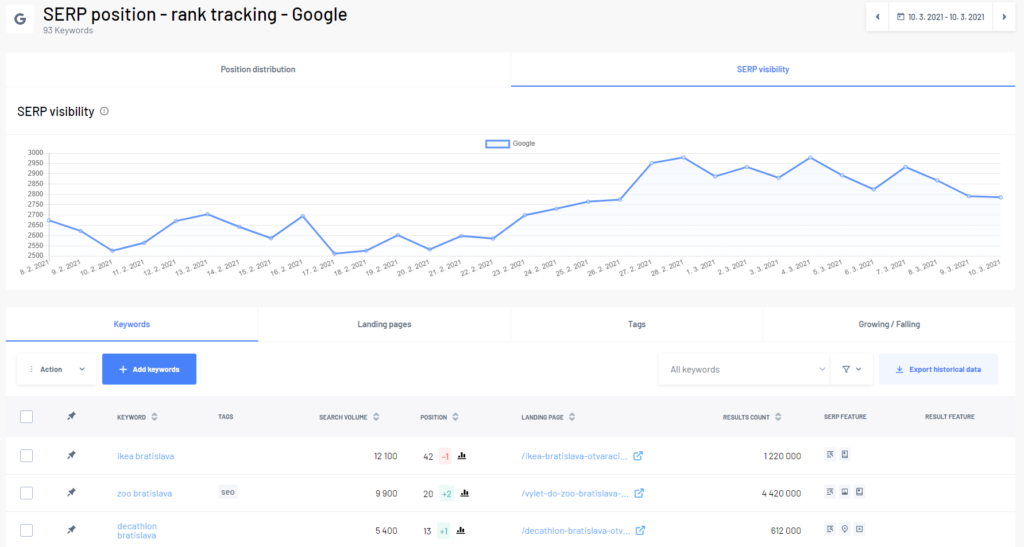Viewport: 1024px width, 547px height.
Task: Open the Landing pages tab
Action: 384,324
